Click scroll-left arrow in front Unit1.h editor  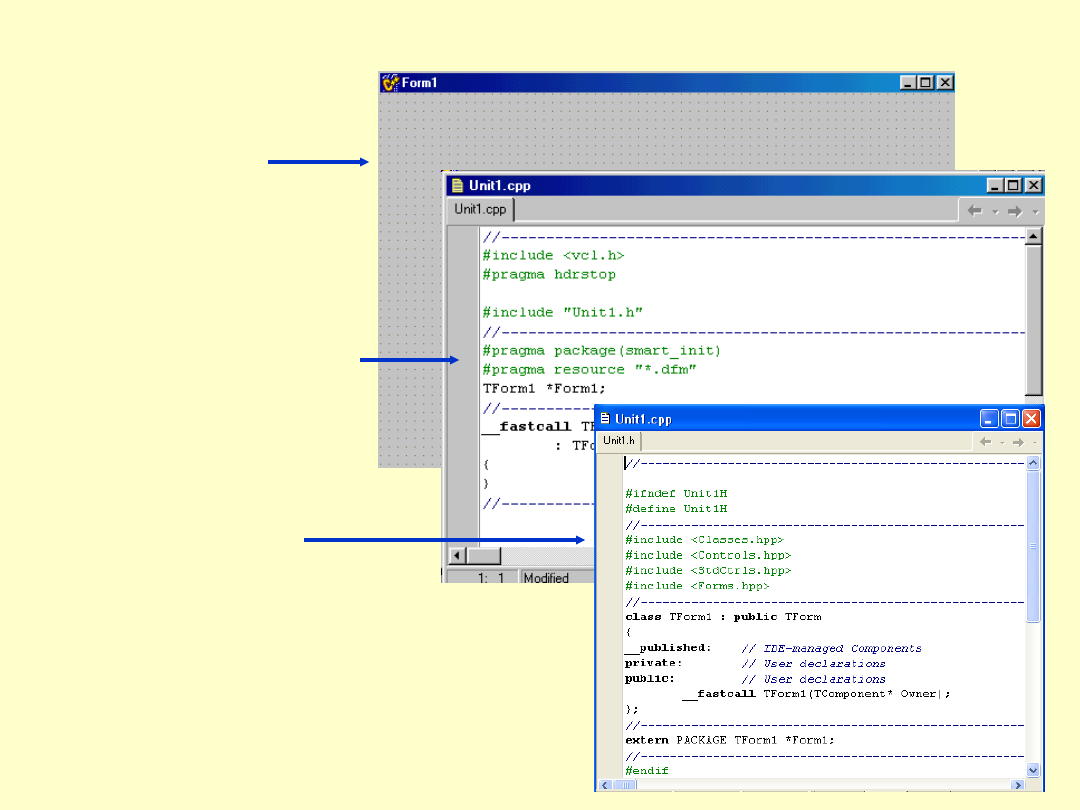click(x=605, y=785)
